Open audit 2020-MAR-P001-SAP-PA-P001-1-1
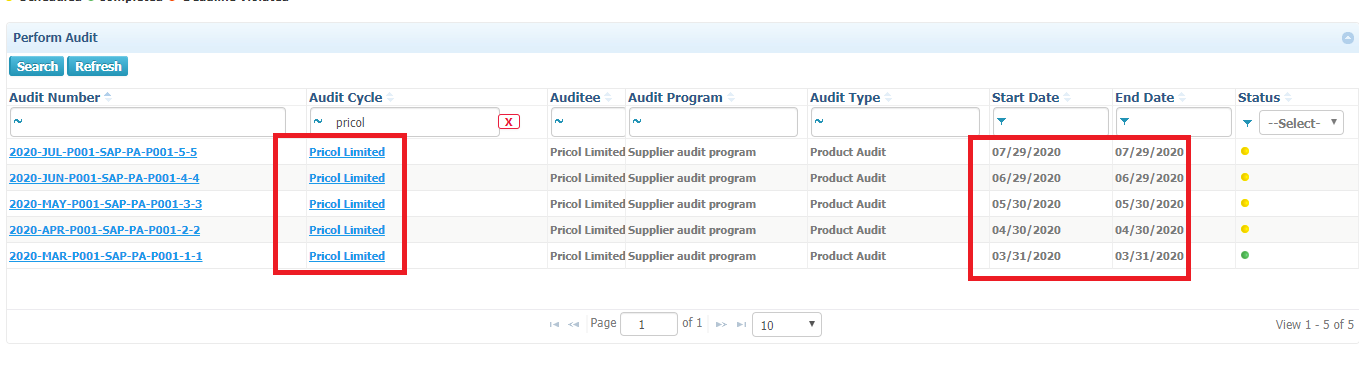Viewport: 1359px width, 366px height. coord(106,256)
